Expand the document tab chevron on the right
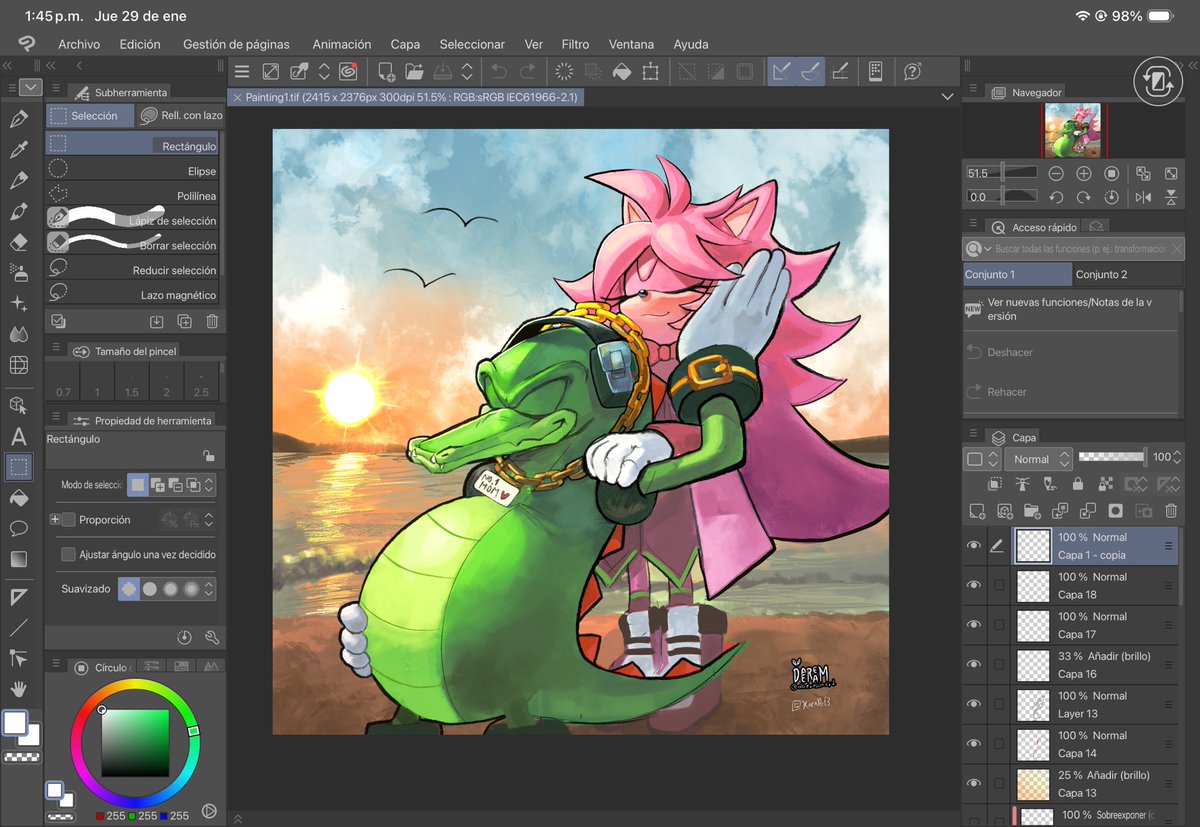This screenshot has height=827, width=1200. tap(947, 96)
